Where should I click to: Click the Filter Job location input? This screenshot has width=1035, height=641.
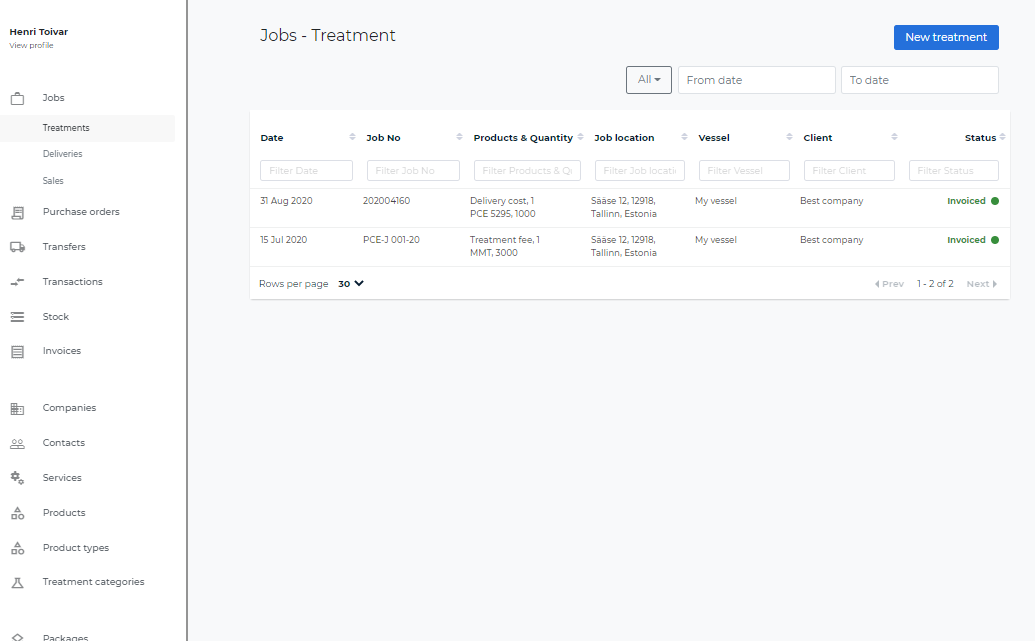tap(640, 170)
